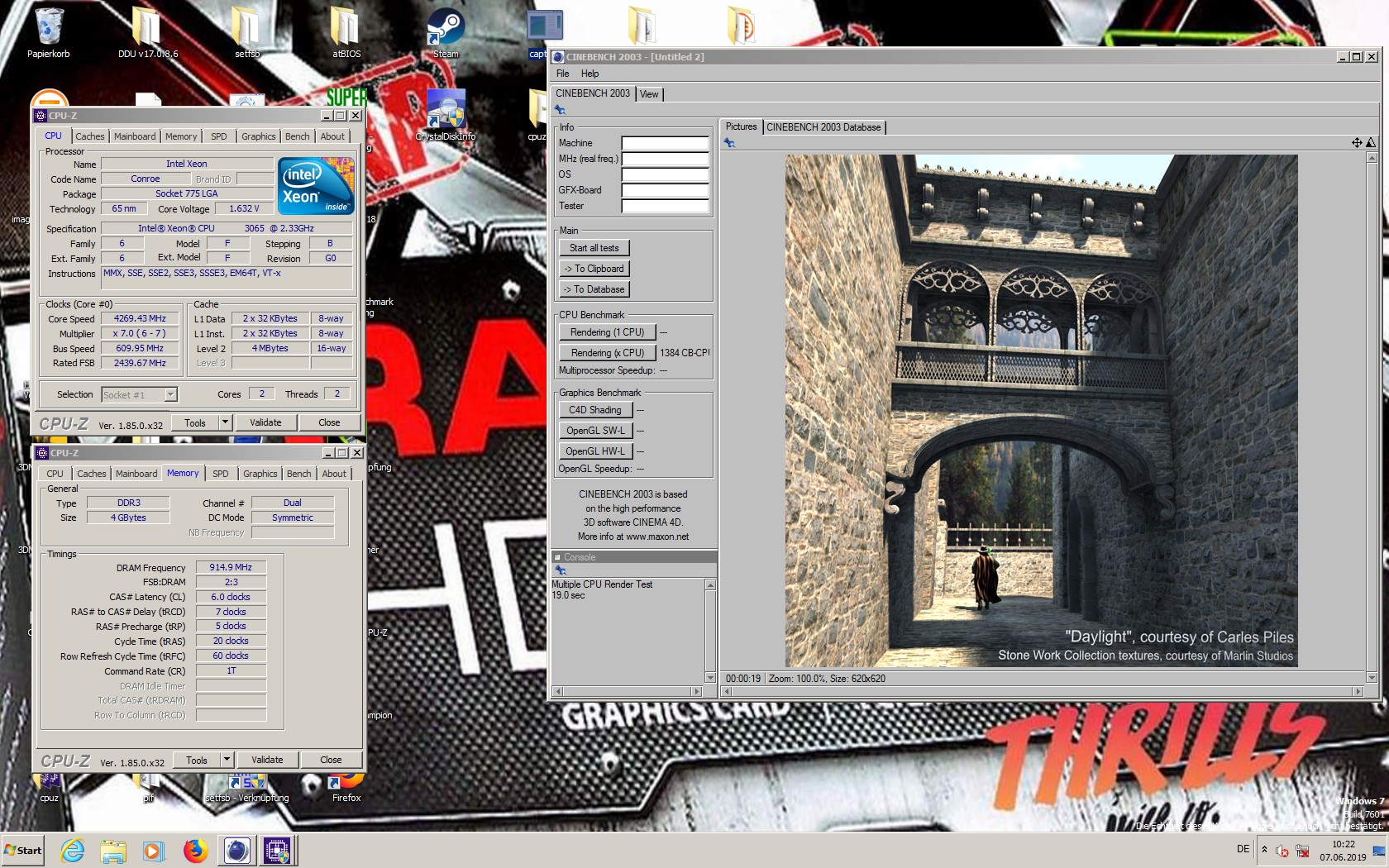Viewport: 1389px width, 868px height.
Task: Open the Windows Start menu
Action: point(23,851)
